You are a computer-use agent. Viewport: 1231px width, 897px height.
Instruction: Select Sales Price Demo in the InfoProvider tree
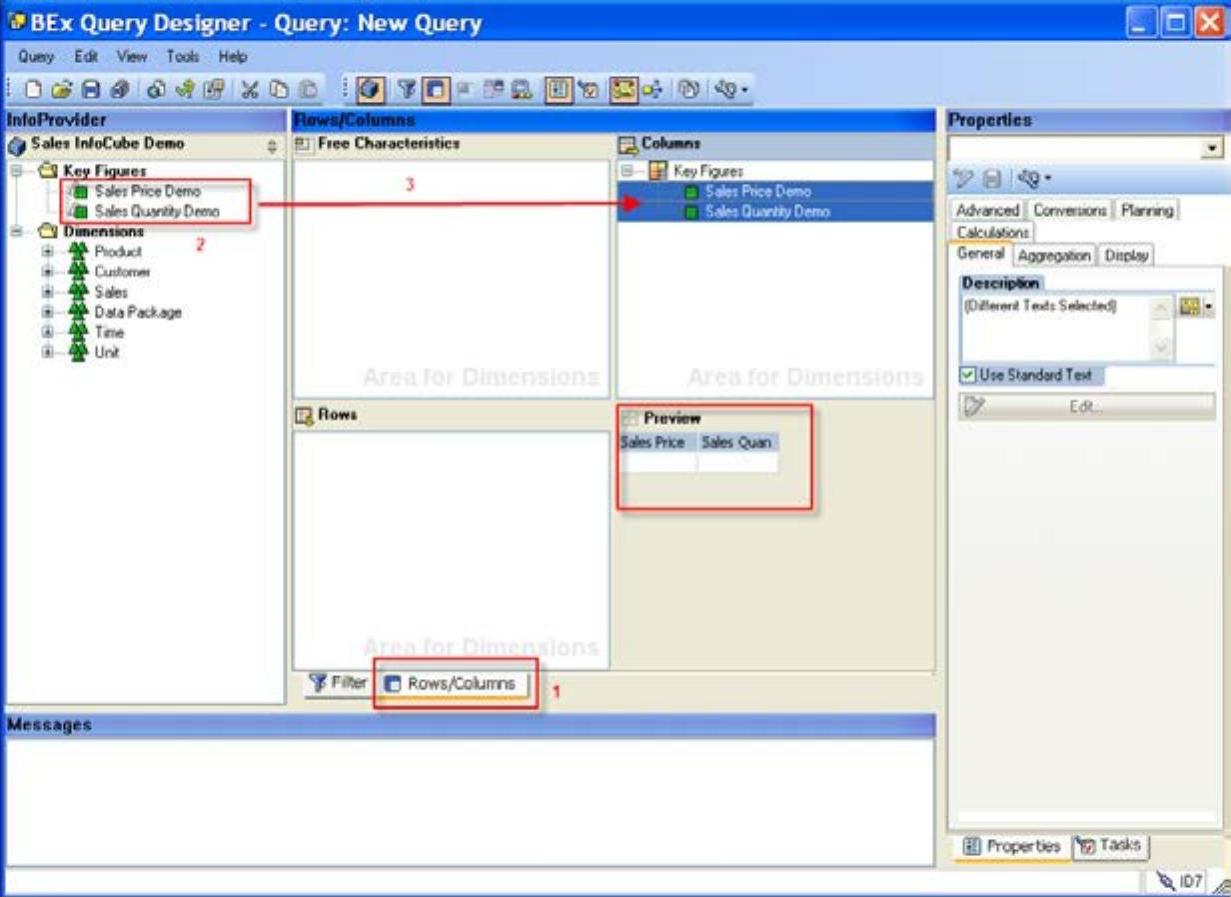(x=147, y=191)
